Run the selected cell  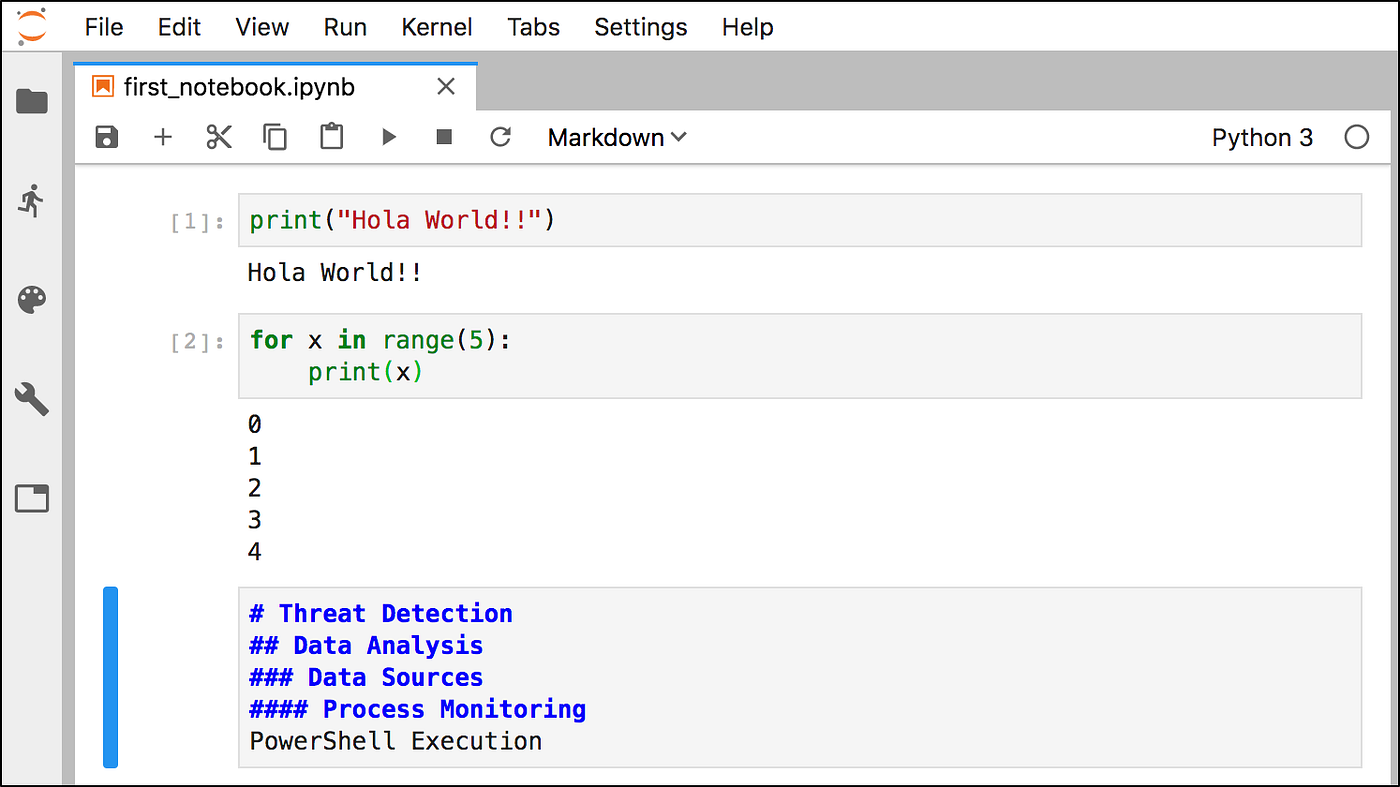pyautogui.click(x=389, y=137)
